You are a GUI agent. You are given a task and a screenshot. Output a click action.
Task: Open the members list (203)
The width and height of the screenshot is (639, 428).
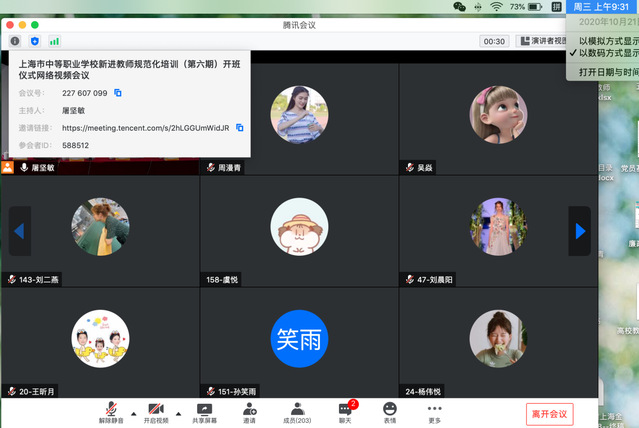tap(297, 412)
